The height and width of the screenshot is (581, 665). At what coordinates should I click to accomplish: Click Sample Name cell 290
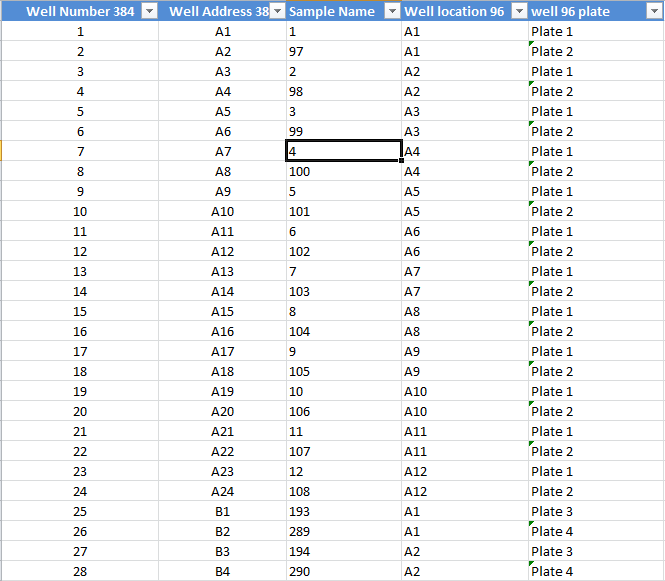(x=344, y=571)
